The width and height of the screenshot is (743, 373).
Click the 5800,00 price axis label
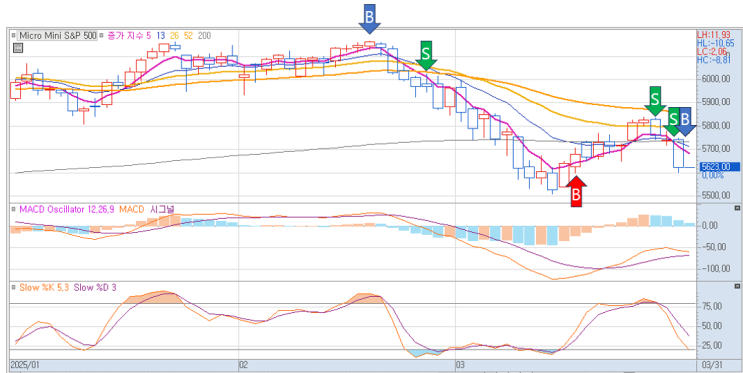[715, 126]
